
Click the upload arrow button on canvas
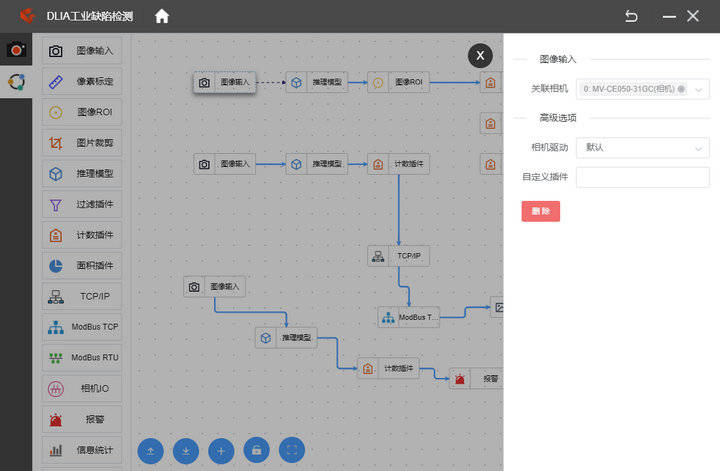pos(150,451)
